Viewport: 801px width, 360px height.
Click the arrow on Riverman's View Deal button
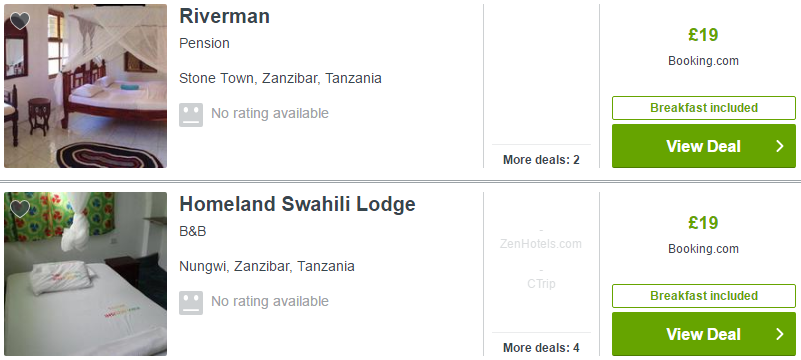point(780,147)
